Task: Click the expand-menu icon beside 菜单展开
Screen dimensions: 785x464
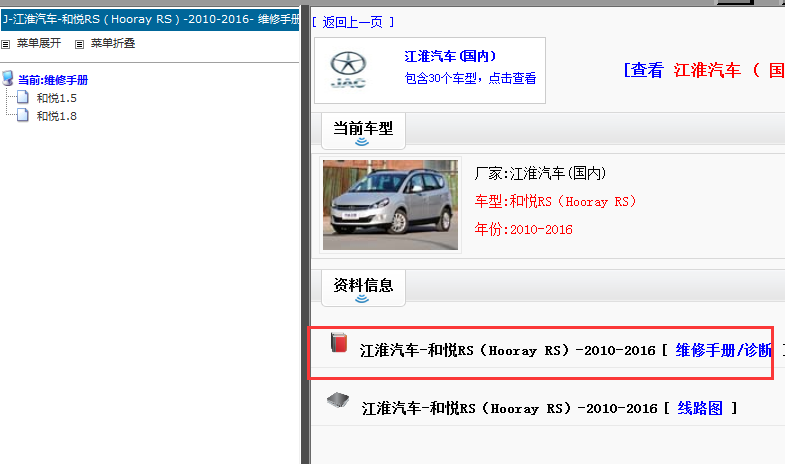Action: (x=6, y=45)
